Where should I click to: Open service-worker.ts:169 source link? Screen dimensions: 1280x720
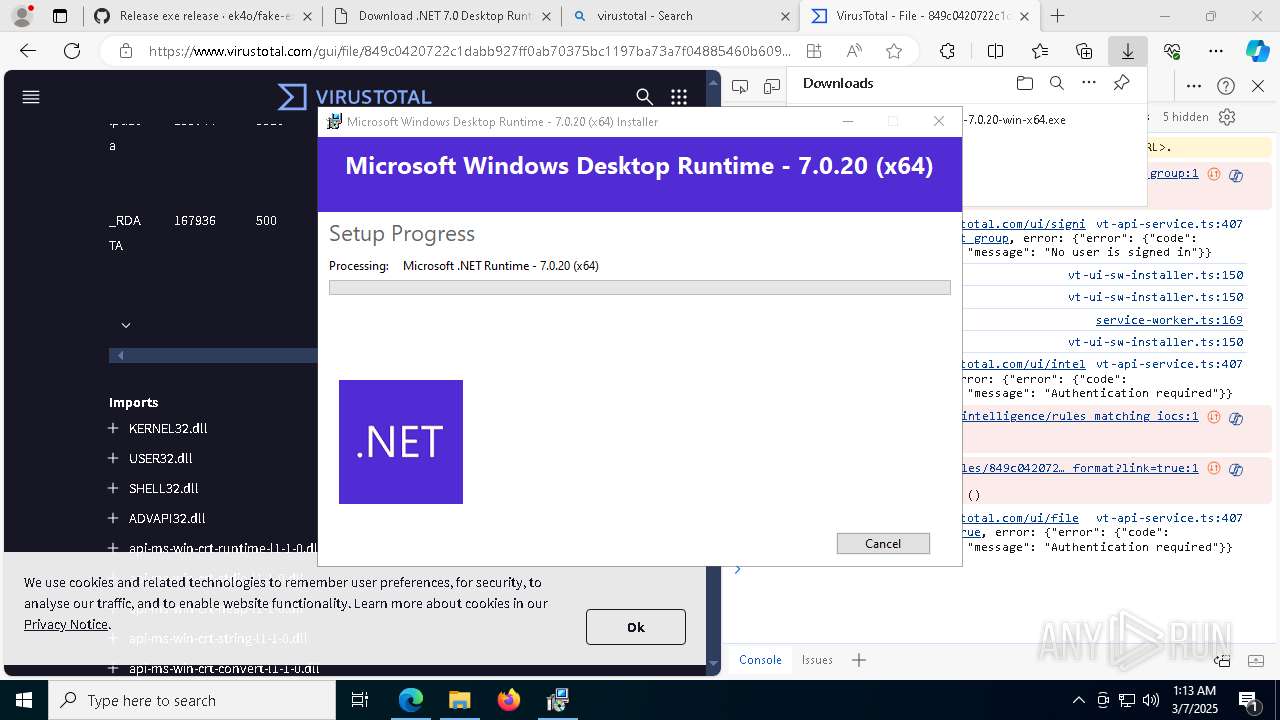tap(1169, 320)
